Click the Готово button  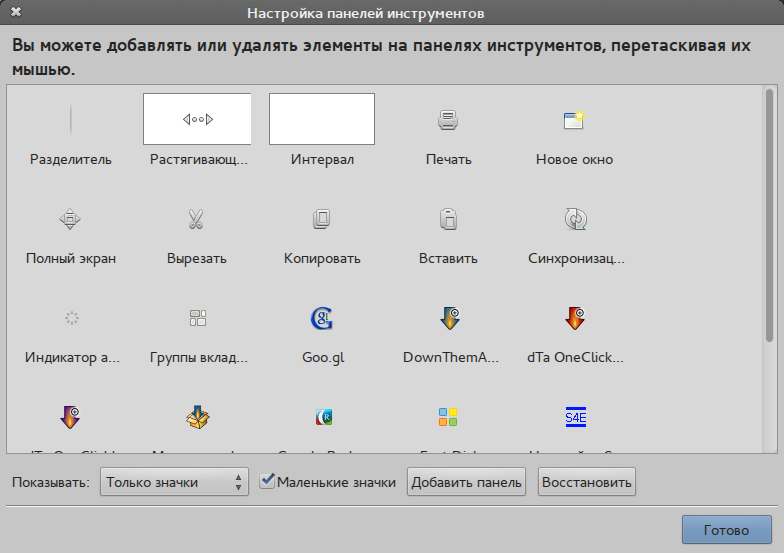[x=726, y=530]
